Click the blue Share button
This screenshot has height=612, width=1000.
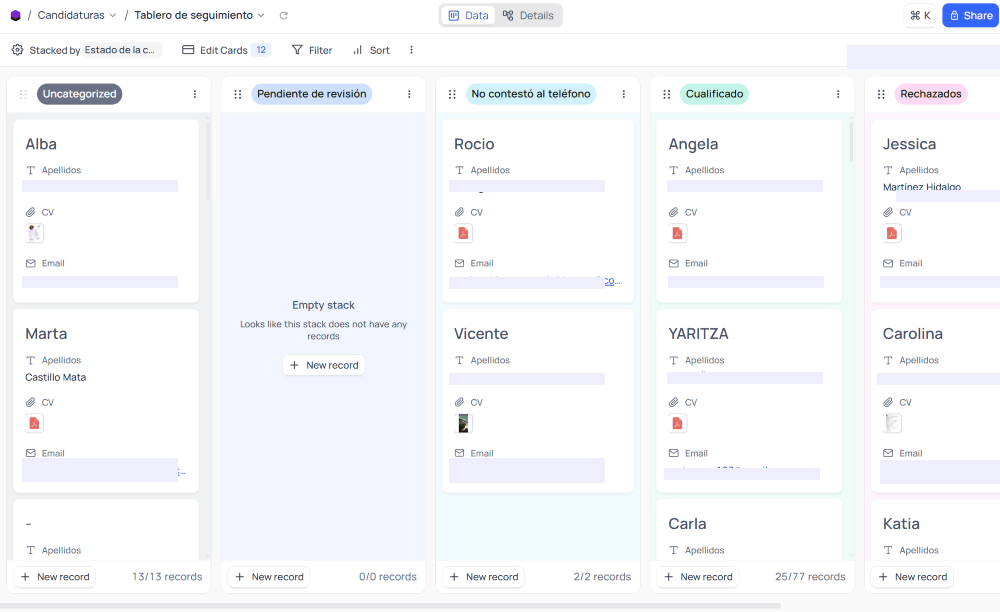click(x=971, y=16)
